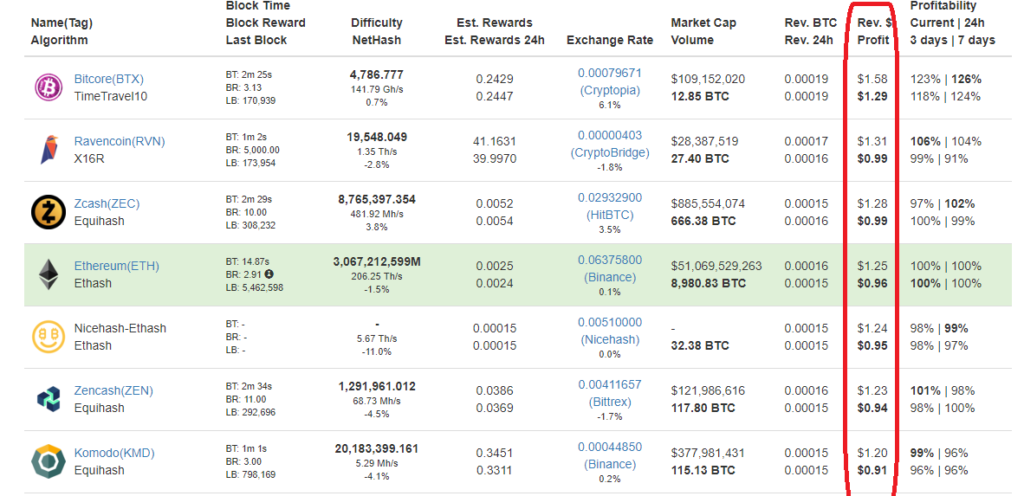Click the Ravencoin bird logo icon

click(x=48, y=150)
